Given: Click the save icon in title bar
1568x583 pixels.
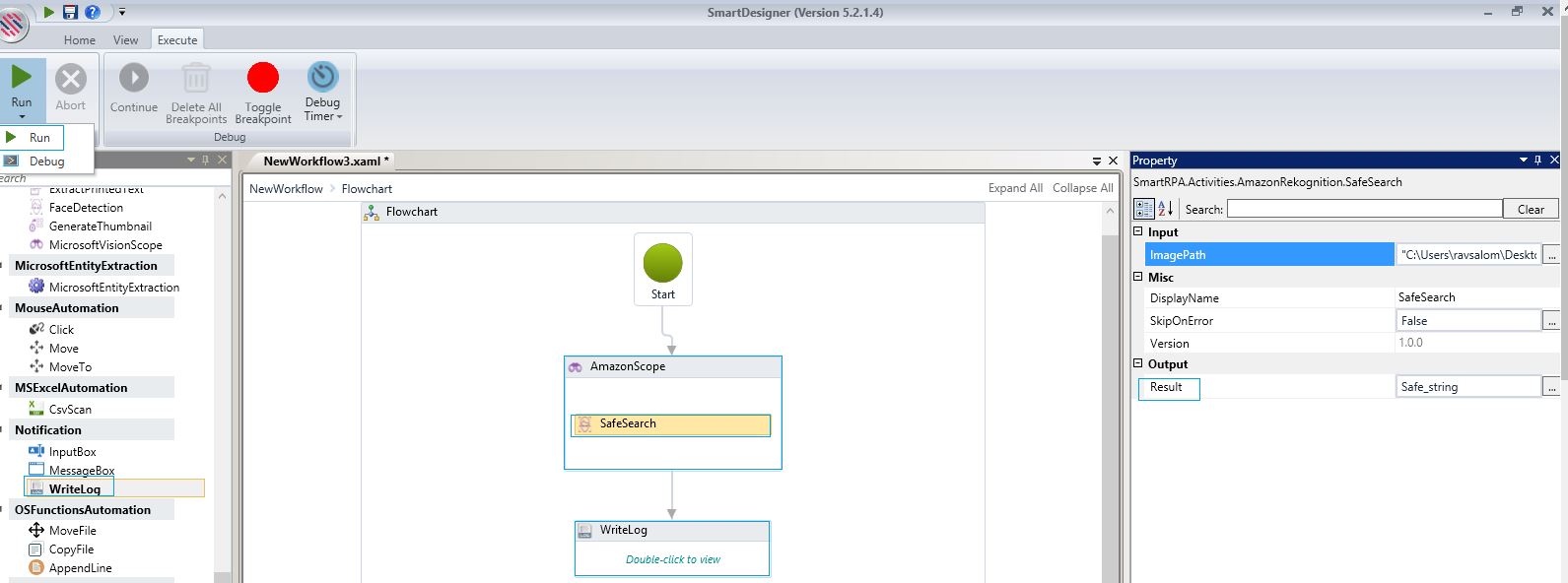Looking at the screenshot, I should click(x=70, y=12).
